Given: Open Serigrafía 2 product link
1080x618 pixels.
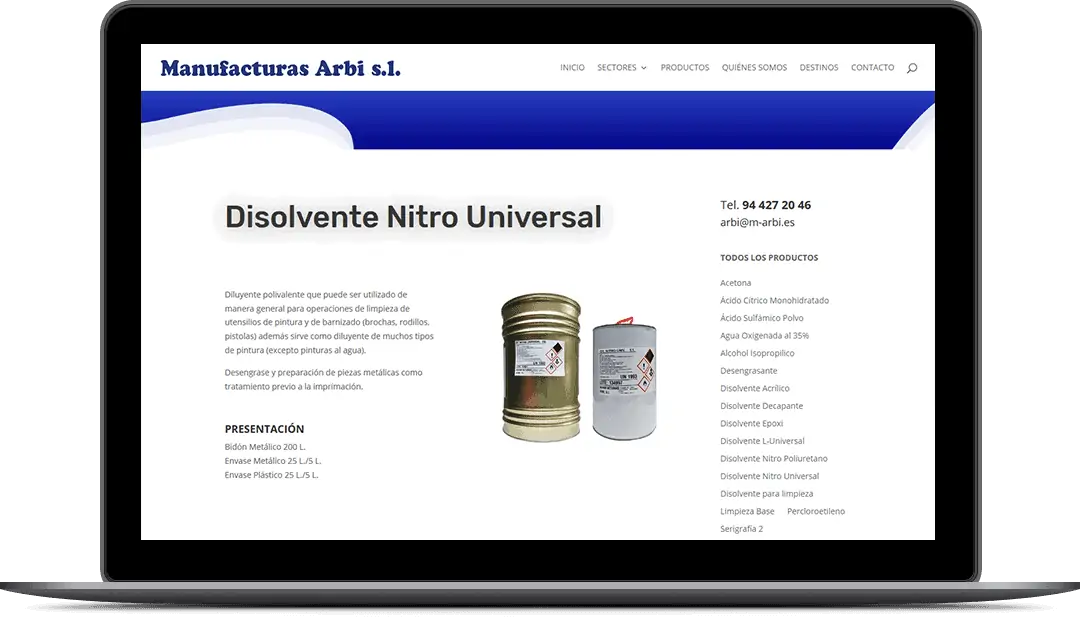Looking at the screenshot, I should (742, 529).
